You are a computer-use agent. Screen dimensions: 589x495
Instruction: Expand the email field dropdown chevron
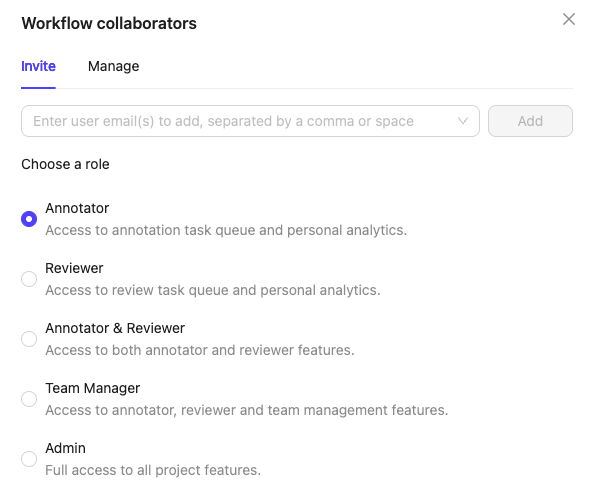pos(463,121)
